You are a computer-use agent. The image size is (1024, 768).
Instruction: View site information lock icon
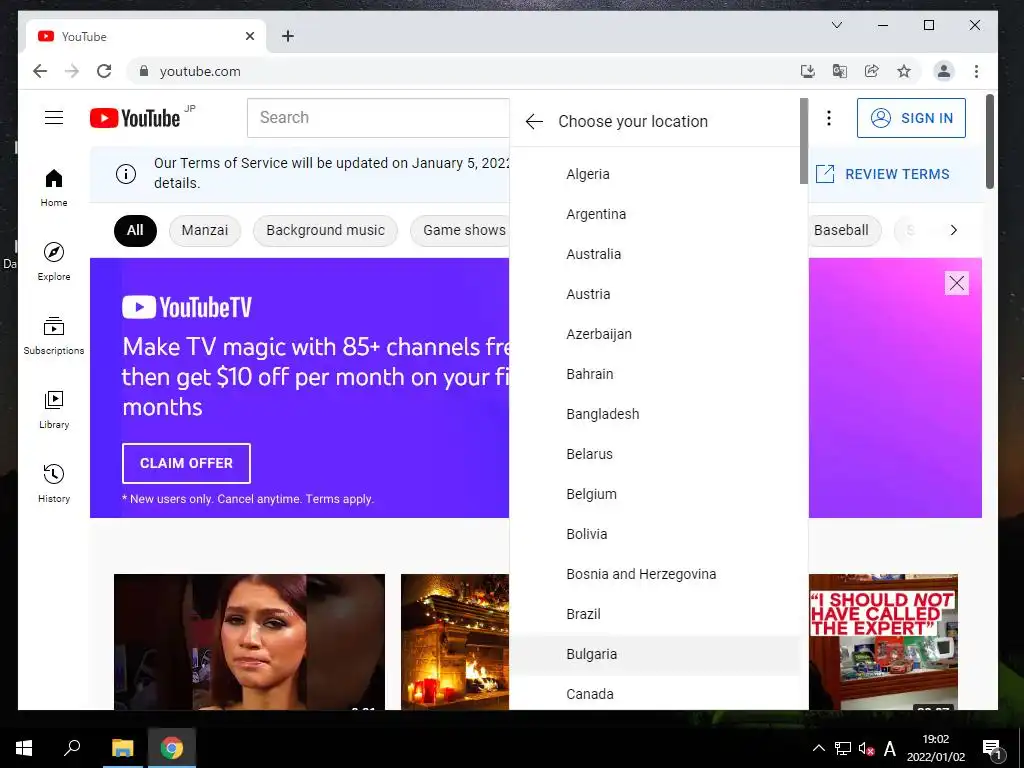point(144,71)
